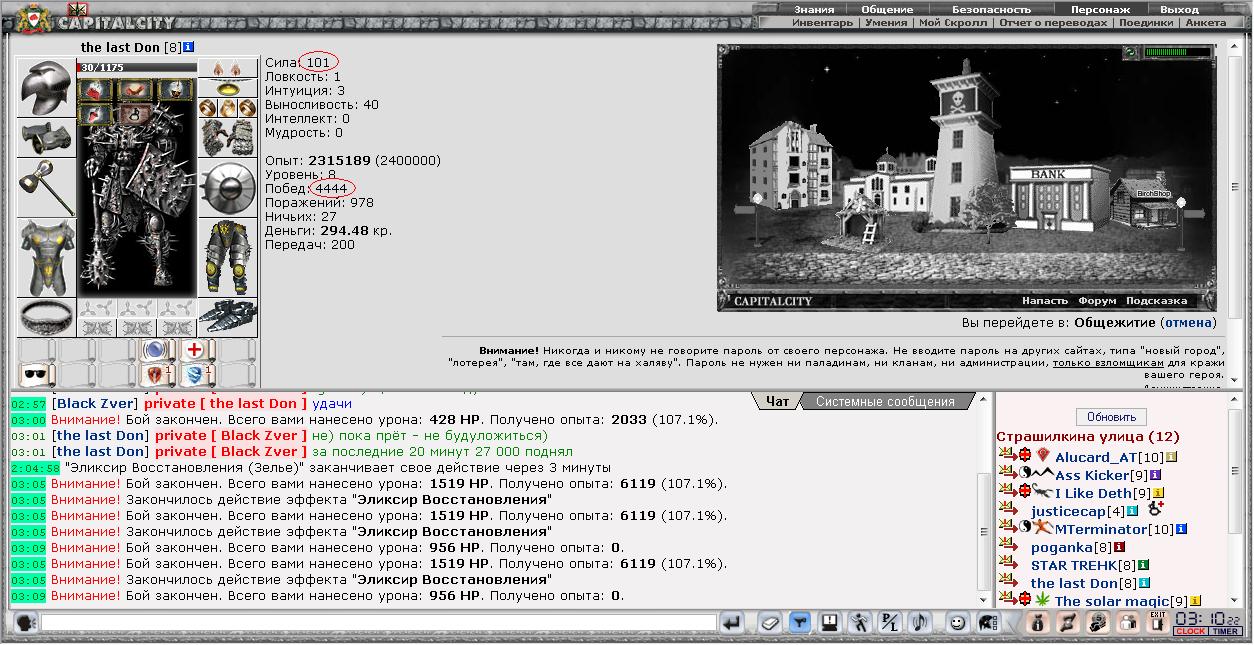Use the red cross healing scroll
The height and width of the screenshot is (645, 1254).
(196, 350)
